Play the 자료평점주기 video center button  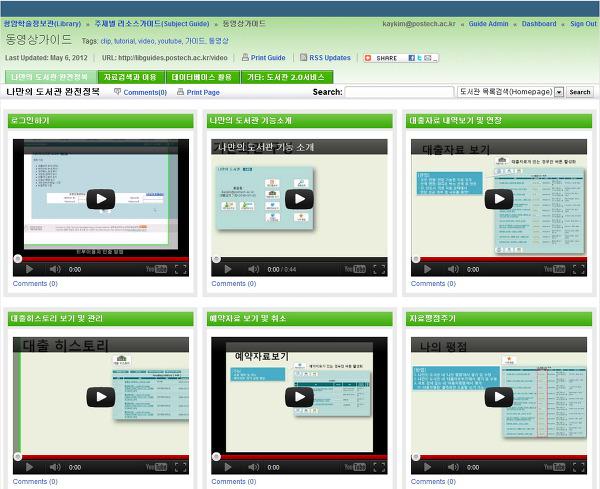(x=499, y=397)
